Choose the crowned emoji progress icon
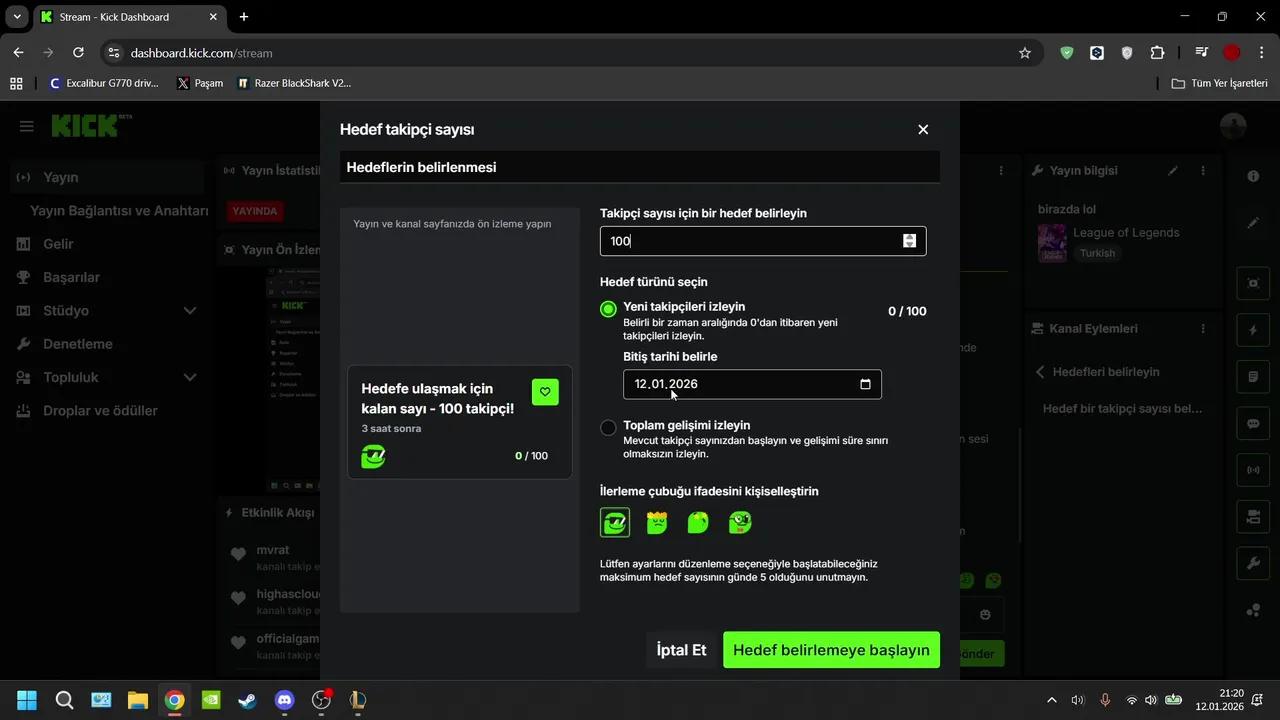 tap(657, 522)
